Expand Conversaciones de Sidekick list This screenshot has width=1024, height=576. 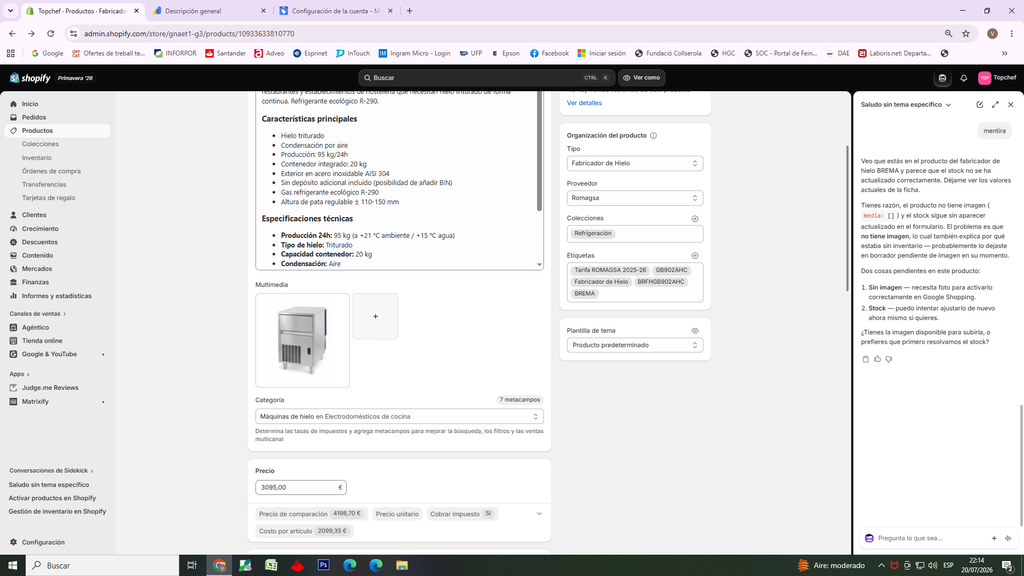pos(51,471)
